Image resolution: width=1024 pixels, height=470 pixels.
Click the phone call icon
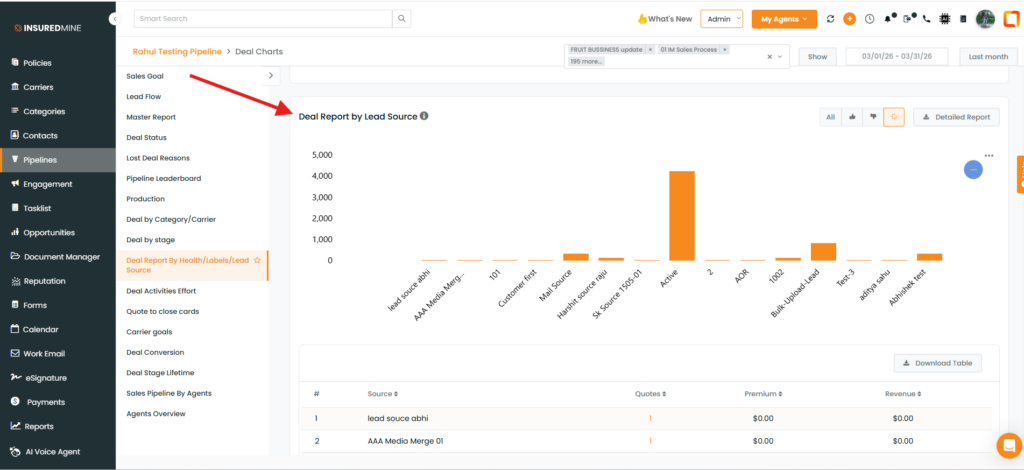pyautogui.click(x=926, y=19)
